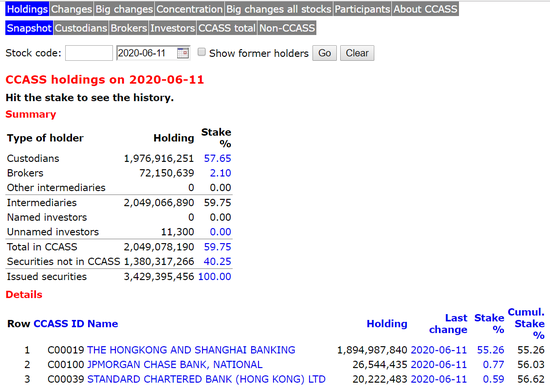Select the Brokers holding 72,150,639
Image resolution: width=550 pixels, height=388 pixels.
pyautogui.click(x=167, y=173)
